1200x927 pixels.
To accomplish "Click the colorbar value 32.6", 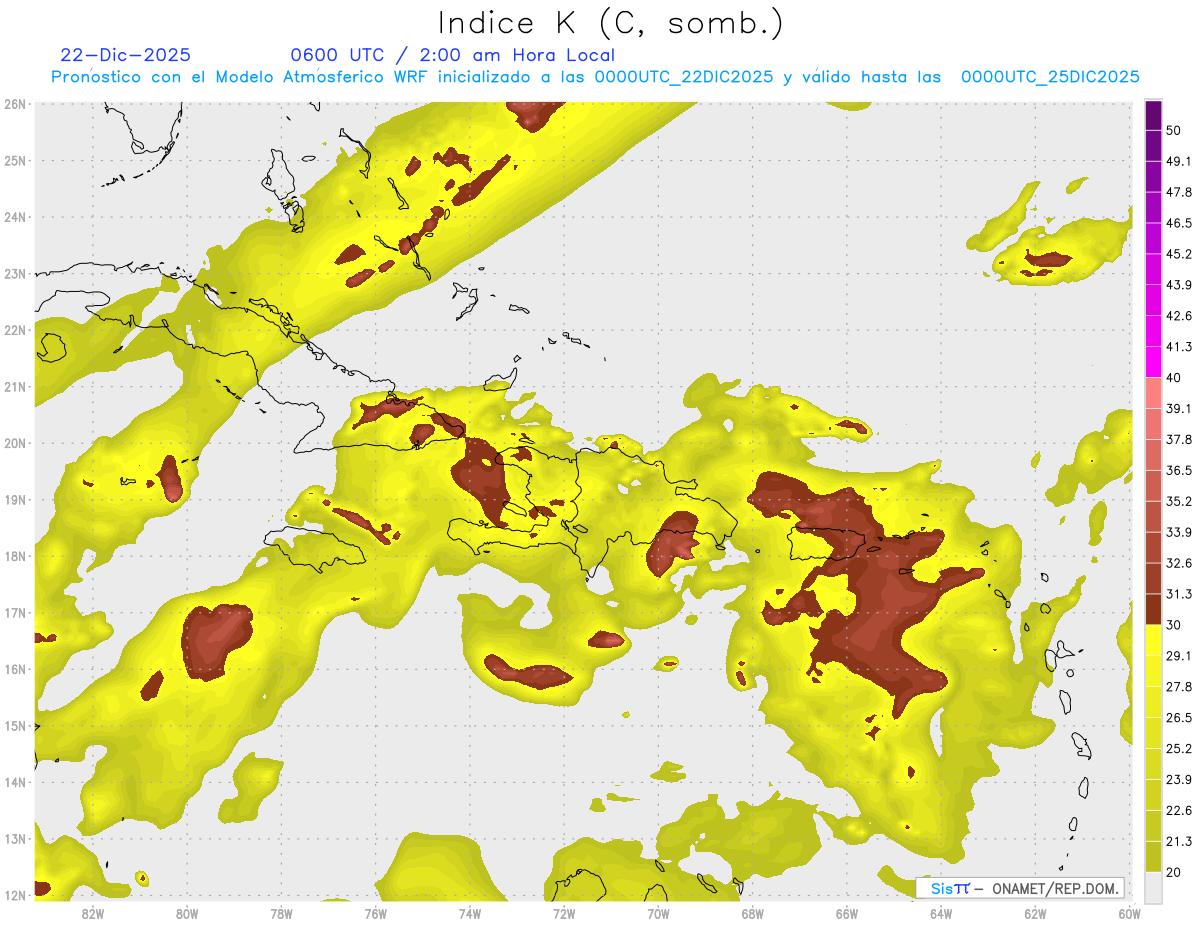I will [1179, 563].
